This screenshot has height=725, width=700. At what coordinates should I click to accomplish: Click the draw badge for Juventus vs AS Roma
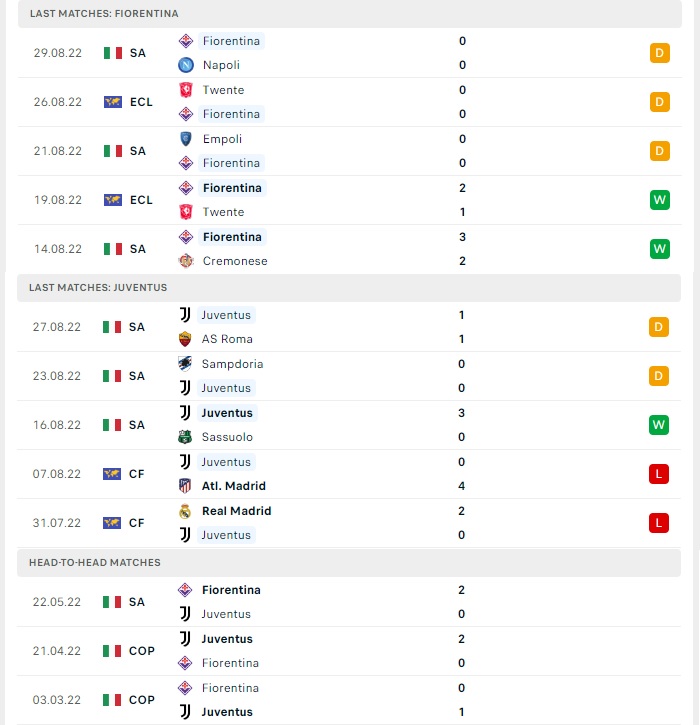(x=658, y=327)
